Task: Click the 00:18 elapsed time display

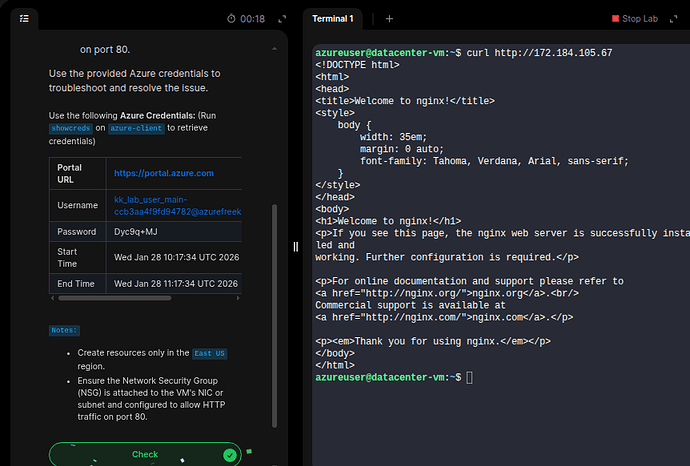Action: (x=253, y=19)
